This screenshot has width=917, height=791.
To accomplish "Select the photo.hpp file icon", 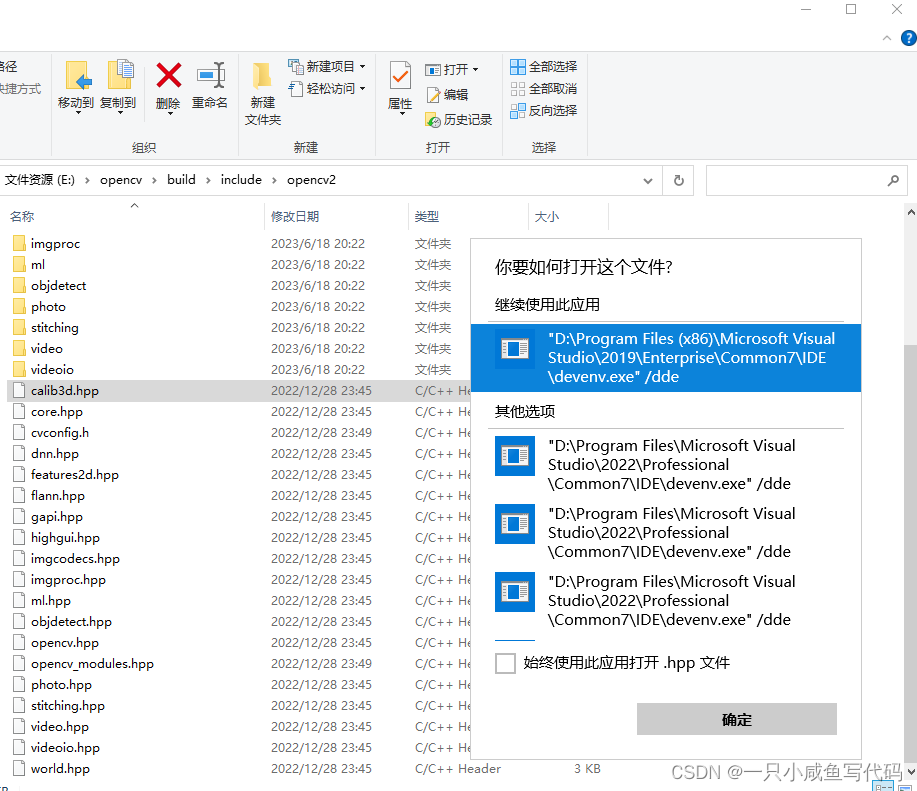I will [x=19, y=685].
